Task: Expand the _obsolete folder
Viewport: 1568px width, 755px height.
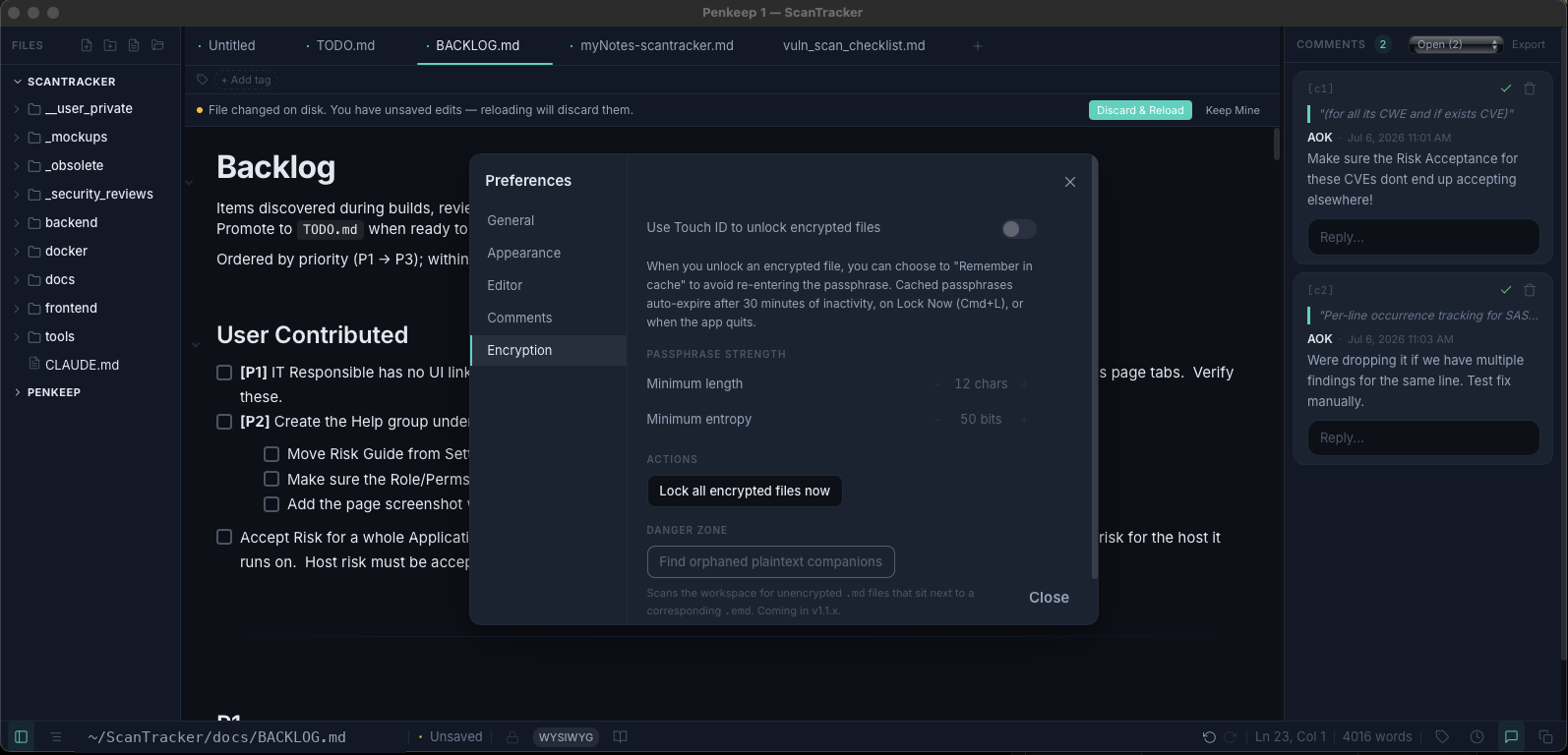Action: 17,166
